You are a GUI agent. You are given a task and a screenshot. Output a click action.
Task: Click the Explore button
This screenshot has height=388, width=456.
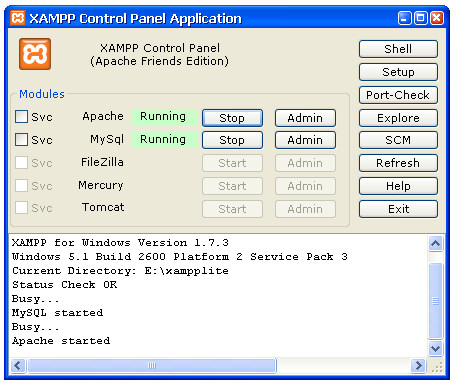[398, 118]
